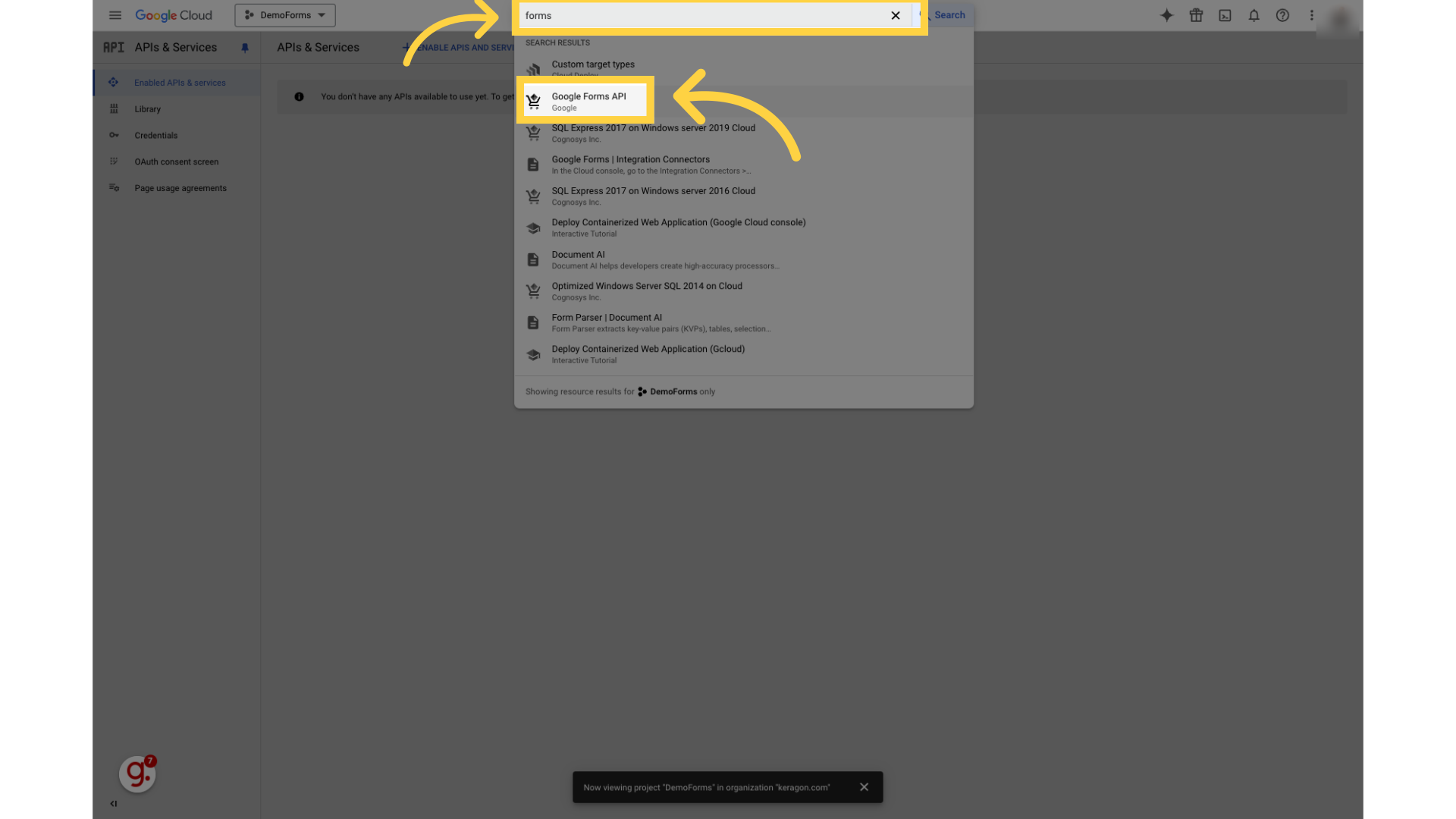This screenshot has height=819, width=1456.
Task: Click cart icon beside Optimized Windows Server SQL 2014
Action: pyautogui.click(x=534, y=291)
